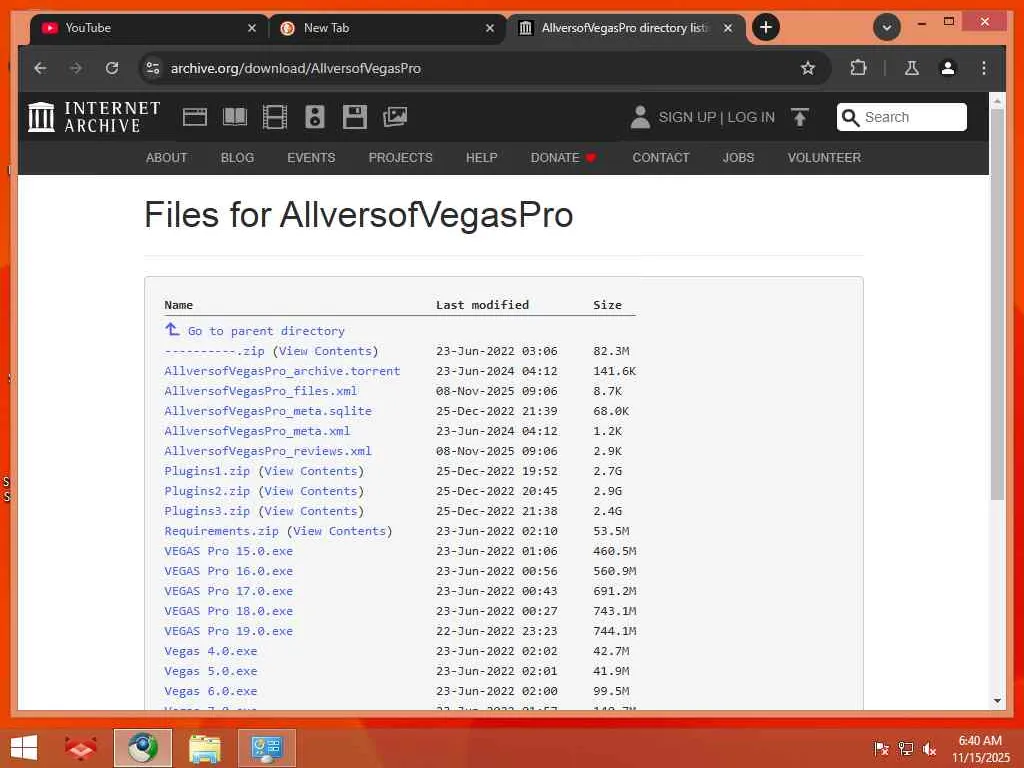
Task: Open the ABOUT menu item
Action: point(167,157)
